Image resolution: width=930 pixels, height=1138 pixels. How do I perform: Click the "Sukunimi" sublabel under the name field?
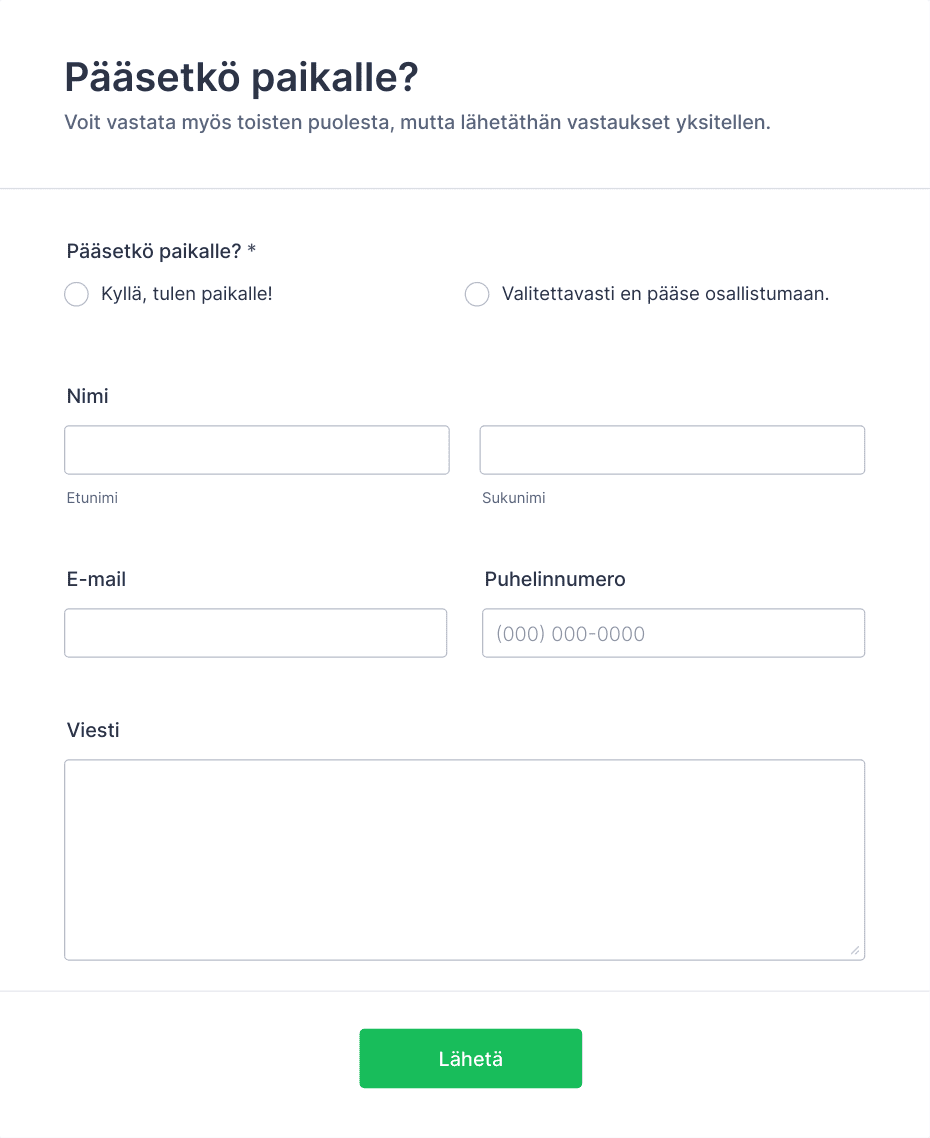point(513,498)
